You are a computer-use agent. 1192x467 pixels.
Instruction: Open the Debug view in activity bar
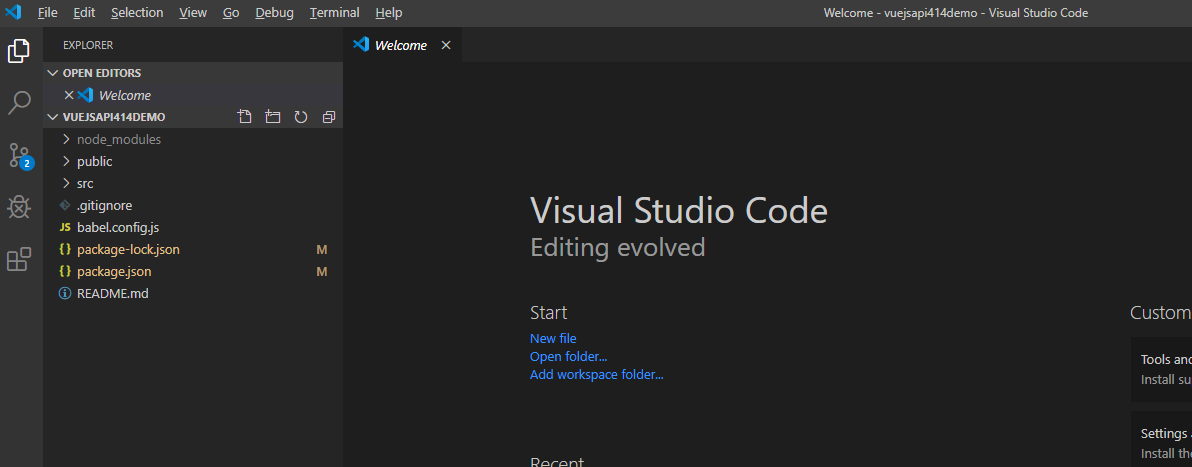pyautogui.click(x=19, y=207)
